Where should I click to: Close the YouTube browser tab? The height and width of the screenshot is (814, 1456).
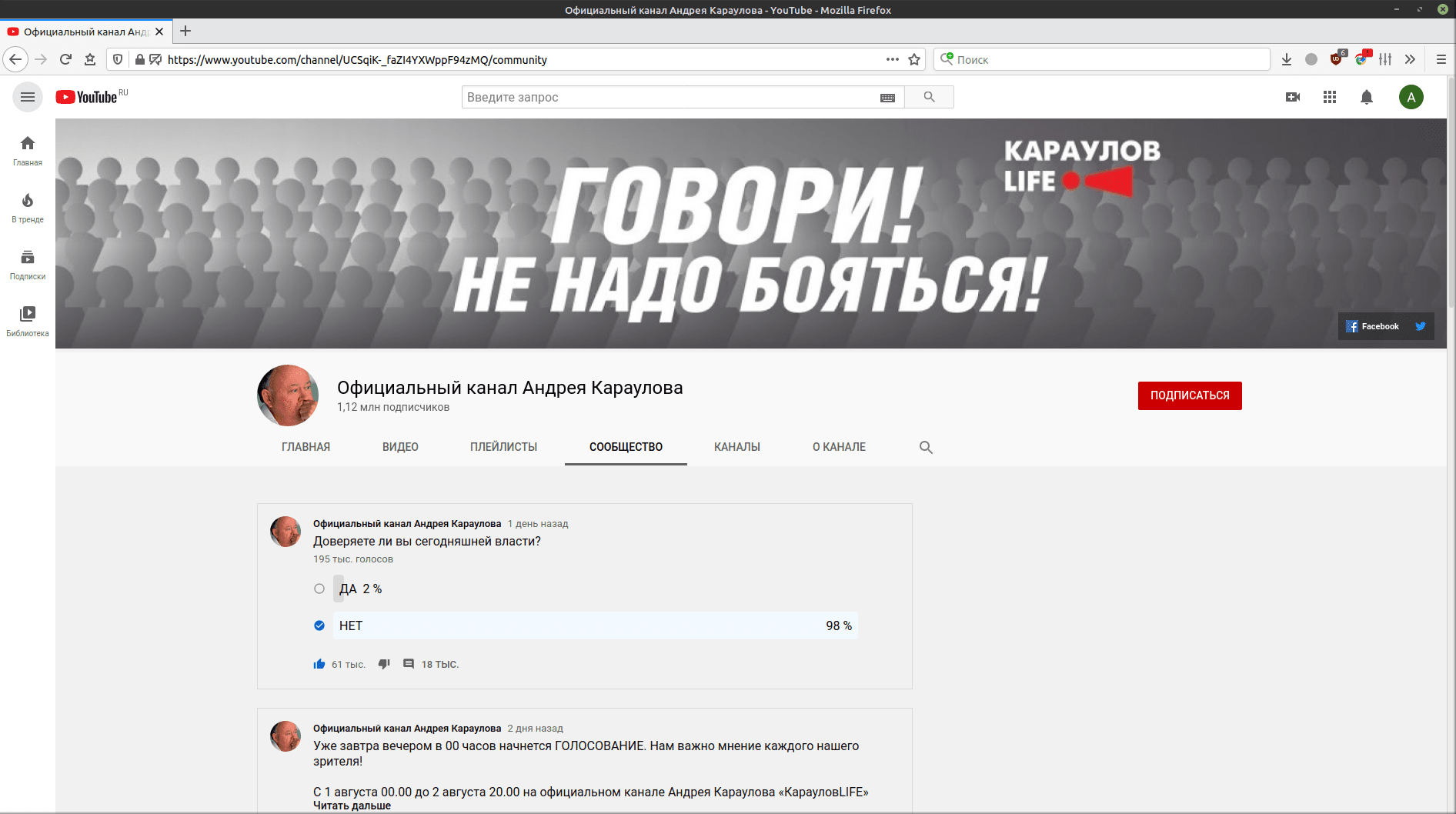[x=159, y=32]
